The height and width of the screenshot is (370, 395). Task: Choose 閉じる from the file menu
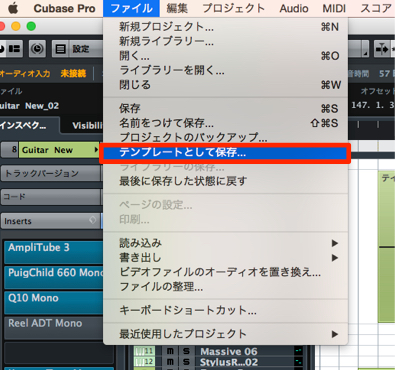click(x=226, y=85)
